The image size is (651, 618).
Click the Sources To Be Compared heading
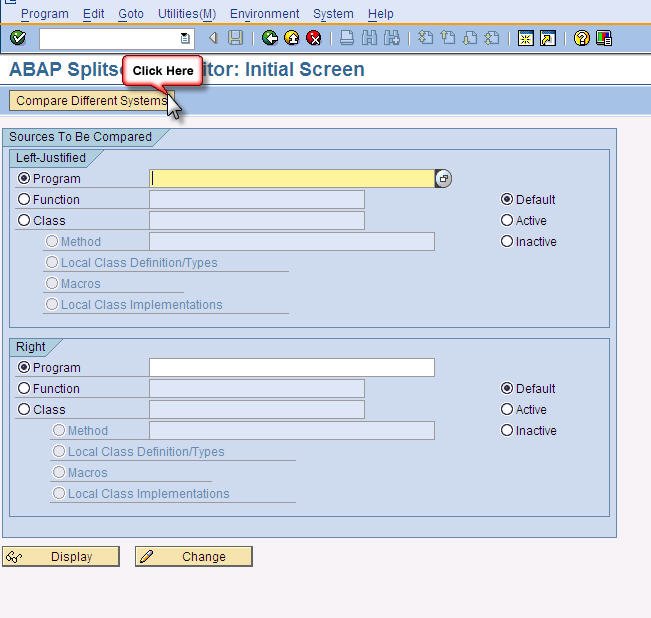point(81,137)
